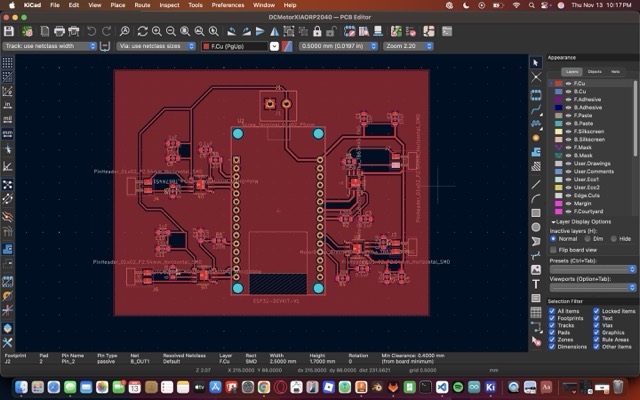
Task: Open the Route menu
Action: click(x=142, y=5)
